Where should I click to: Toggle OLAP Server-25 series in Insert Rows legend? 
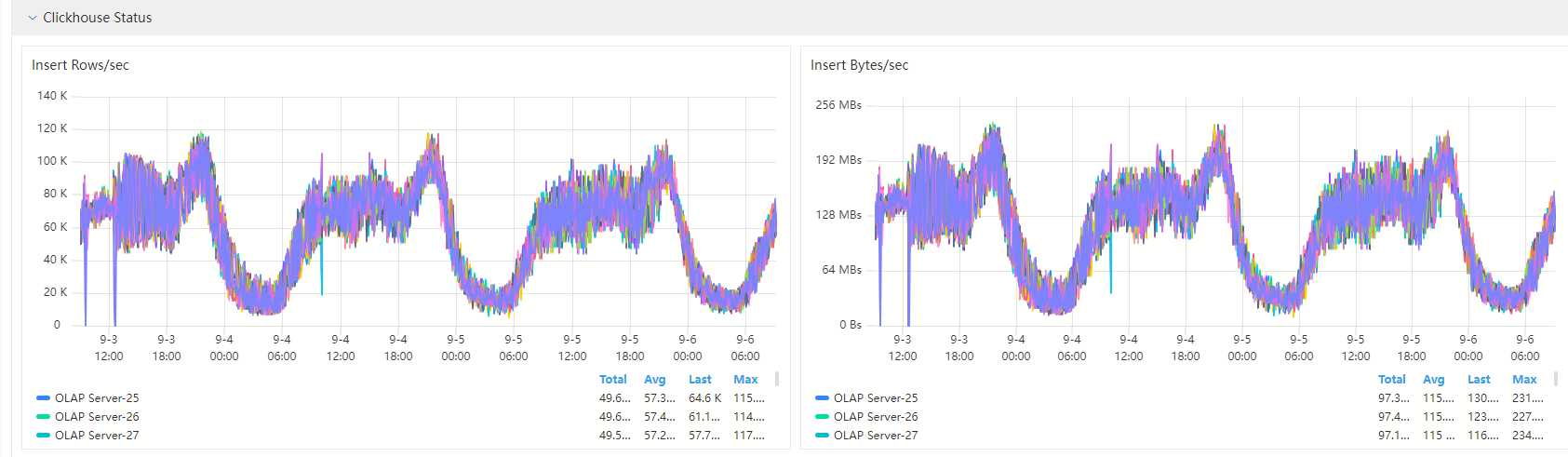coord(97,398)
